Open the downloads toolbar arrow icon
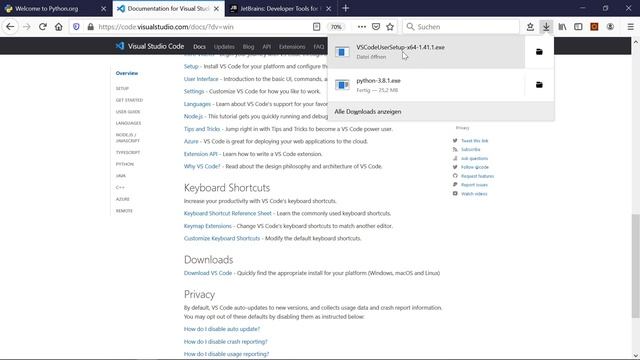This screenshot has width=640, height=360. 546,27
